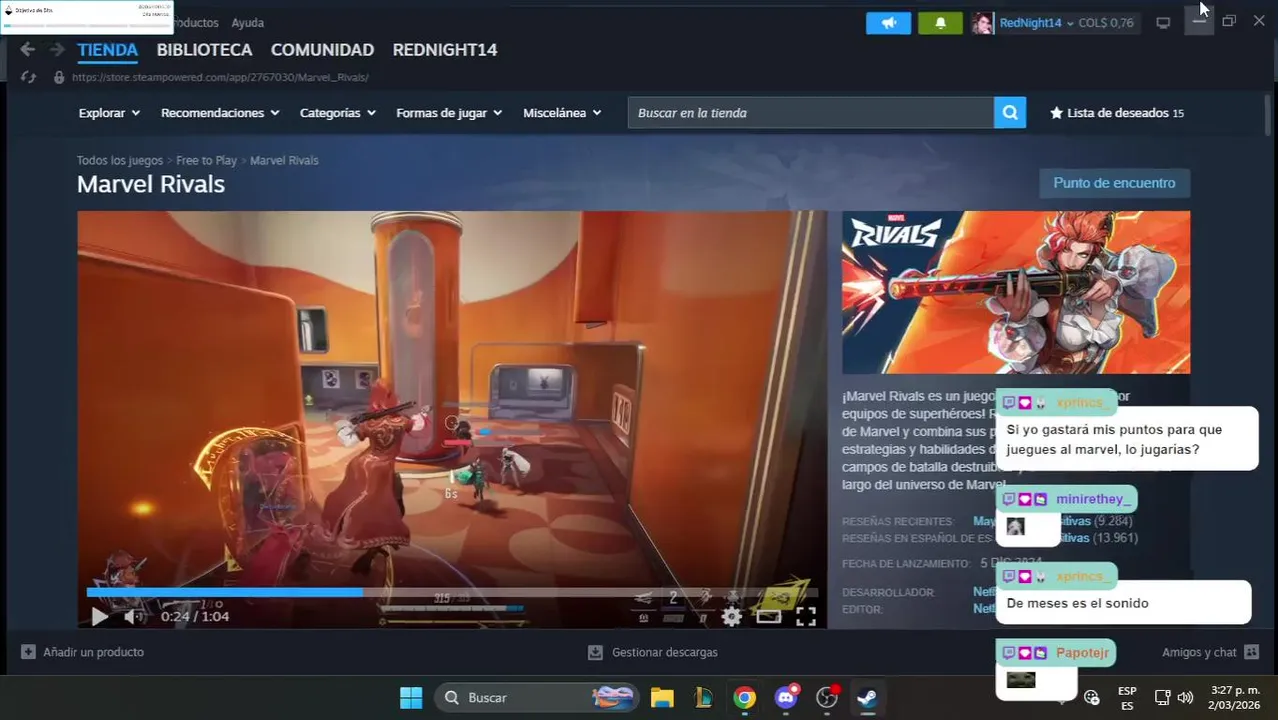The width and height of the screenshot is (1278, 720).
Task: Open Google Chrome from the taskbar
Action: (x=744, y=698)
